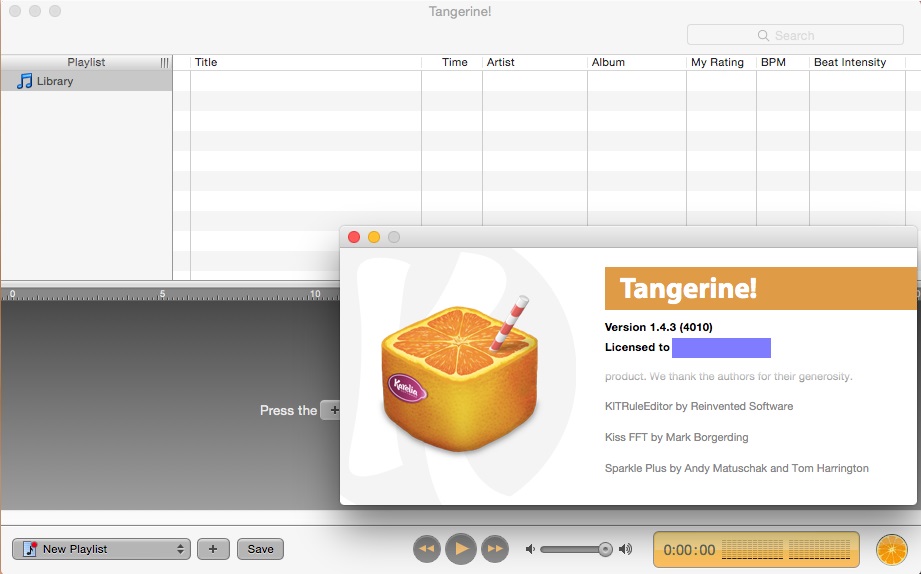Screen dimensions: 921x574
Task: Click Kiss FFT by Mark Borgerding credit
Action: (x=677, y=437)
